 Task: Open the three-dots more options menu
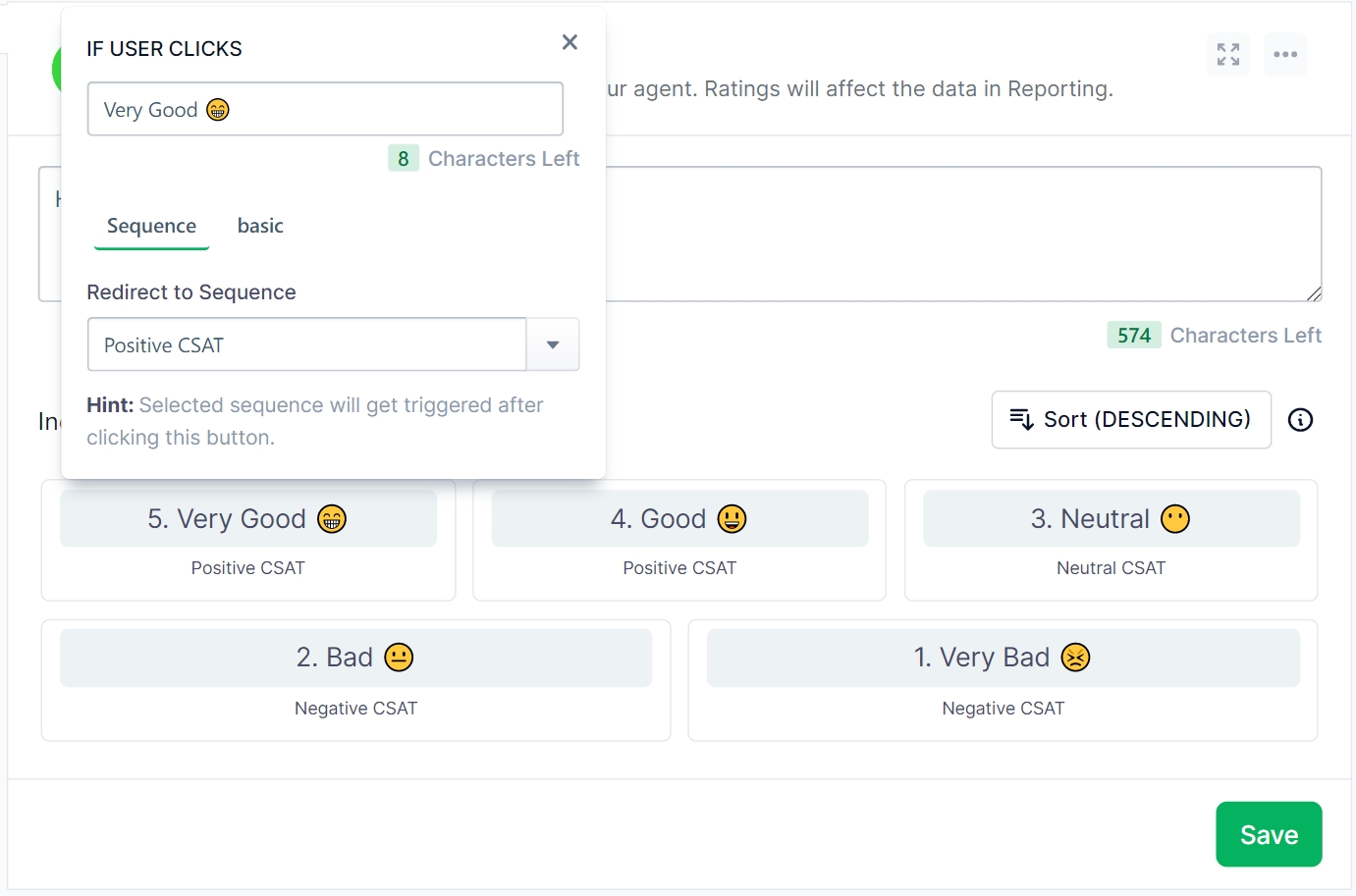[x=1284, y=54]
